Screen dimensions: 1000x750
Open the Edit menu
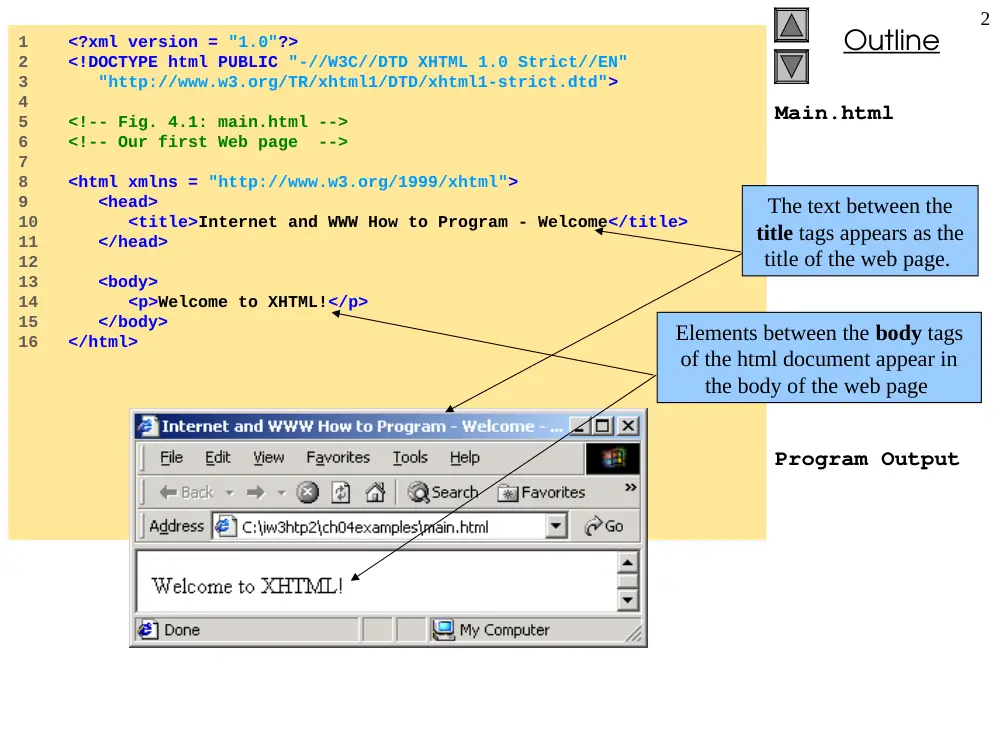tap(217, 457)
